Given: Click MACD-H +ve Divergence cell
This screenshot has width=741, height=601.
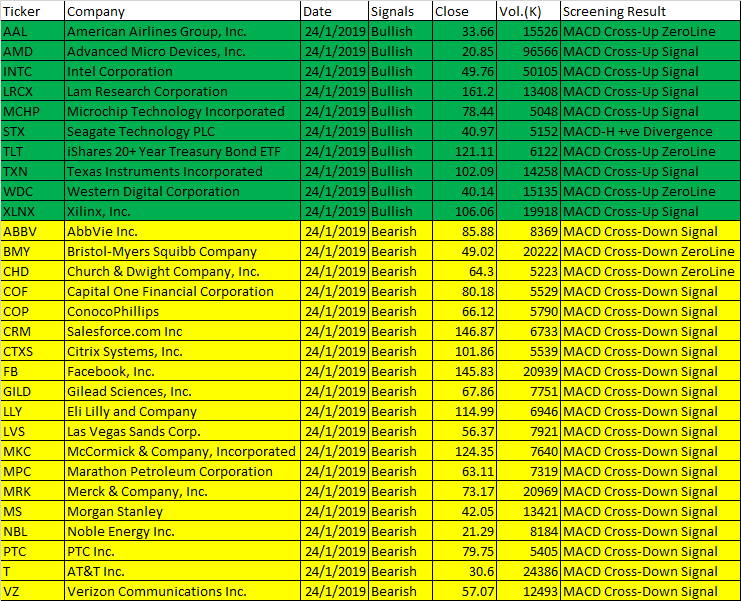Looking at the screenshot, I should (x=650, y=131).
